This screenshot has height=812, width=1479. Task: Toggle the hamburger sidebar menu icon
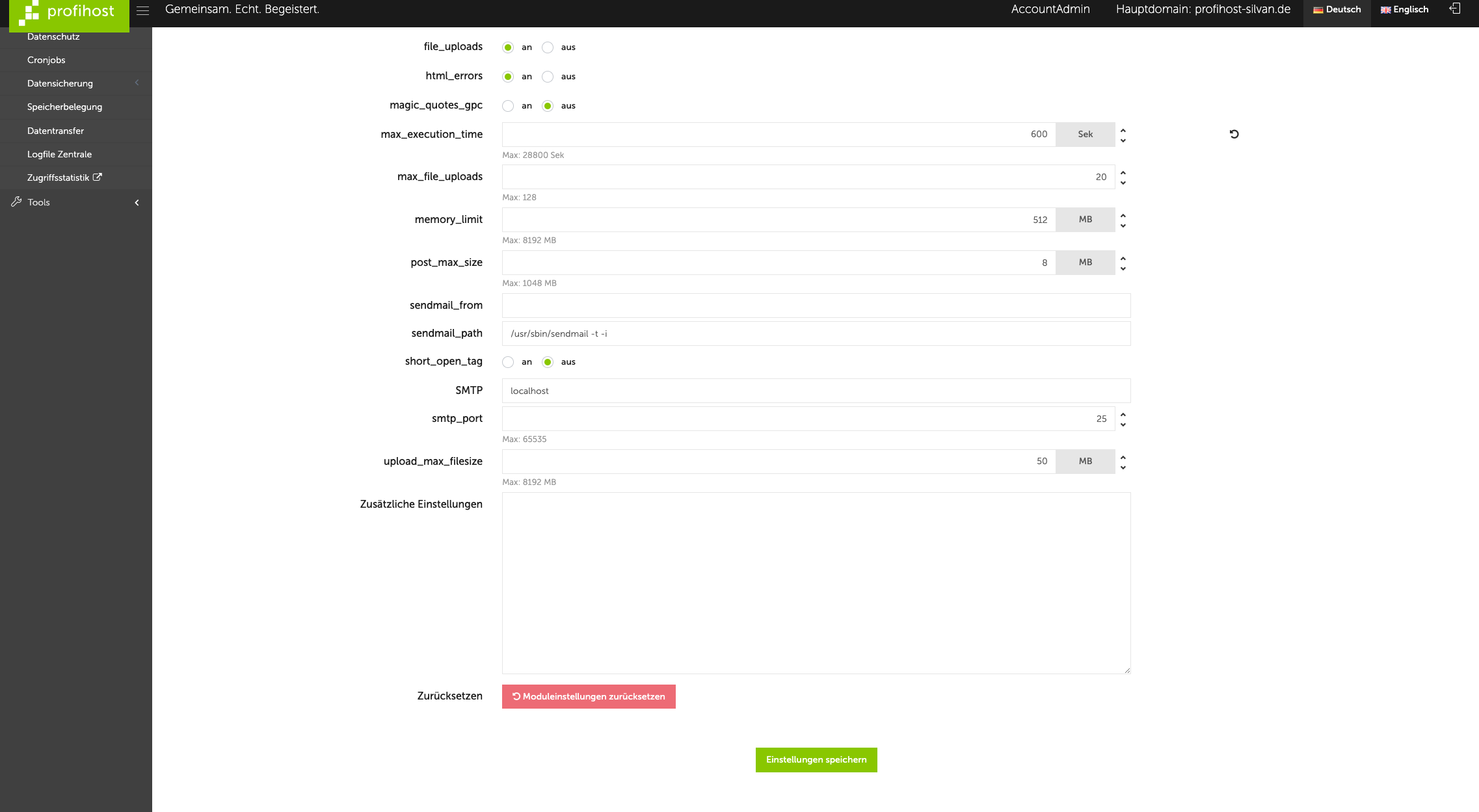point(142,10)
